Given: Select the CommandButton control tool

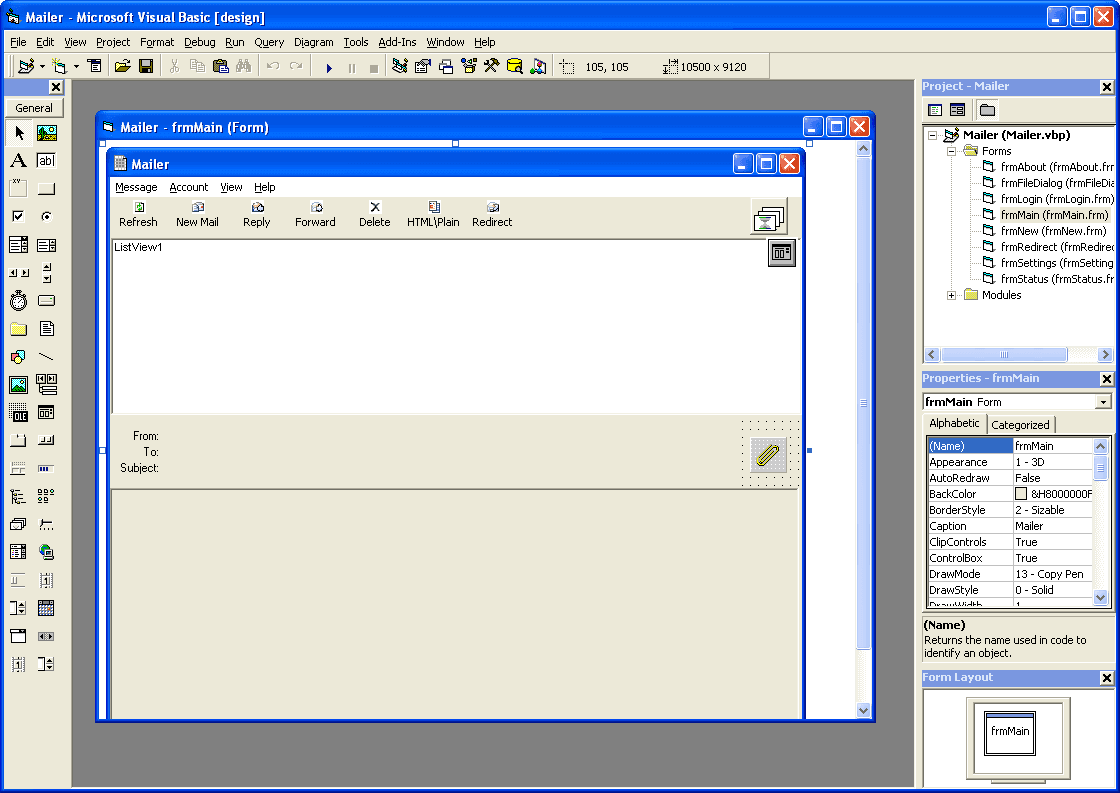Looking at the screenshot, I should pyautogui.click(x=46, y=189).
